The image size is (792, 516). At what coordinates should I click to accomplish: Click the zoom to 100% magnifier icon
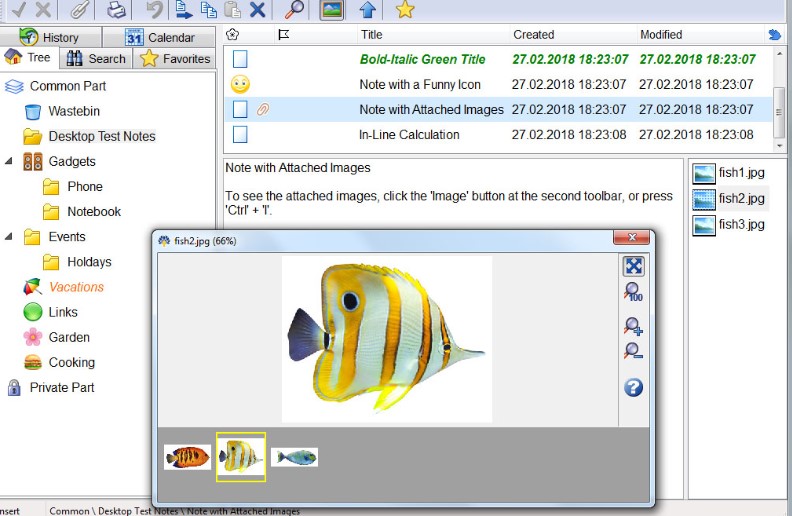click(x=633, y=292)
